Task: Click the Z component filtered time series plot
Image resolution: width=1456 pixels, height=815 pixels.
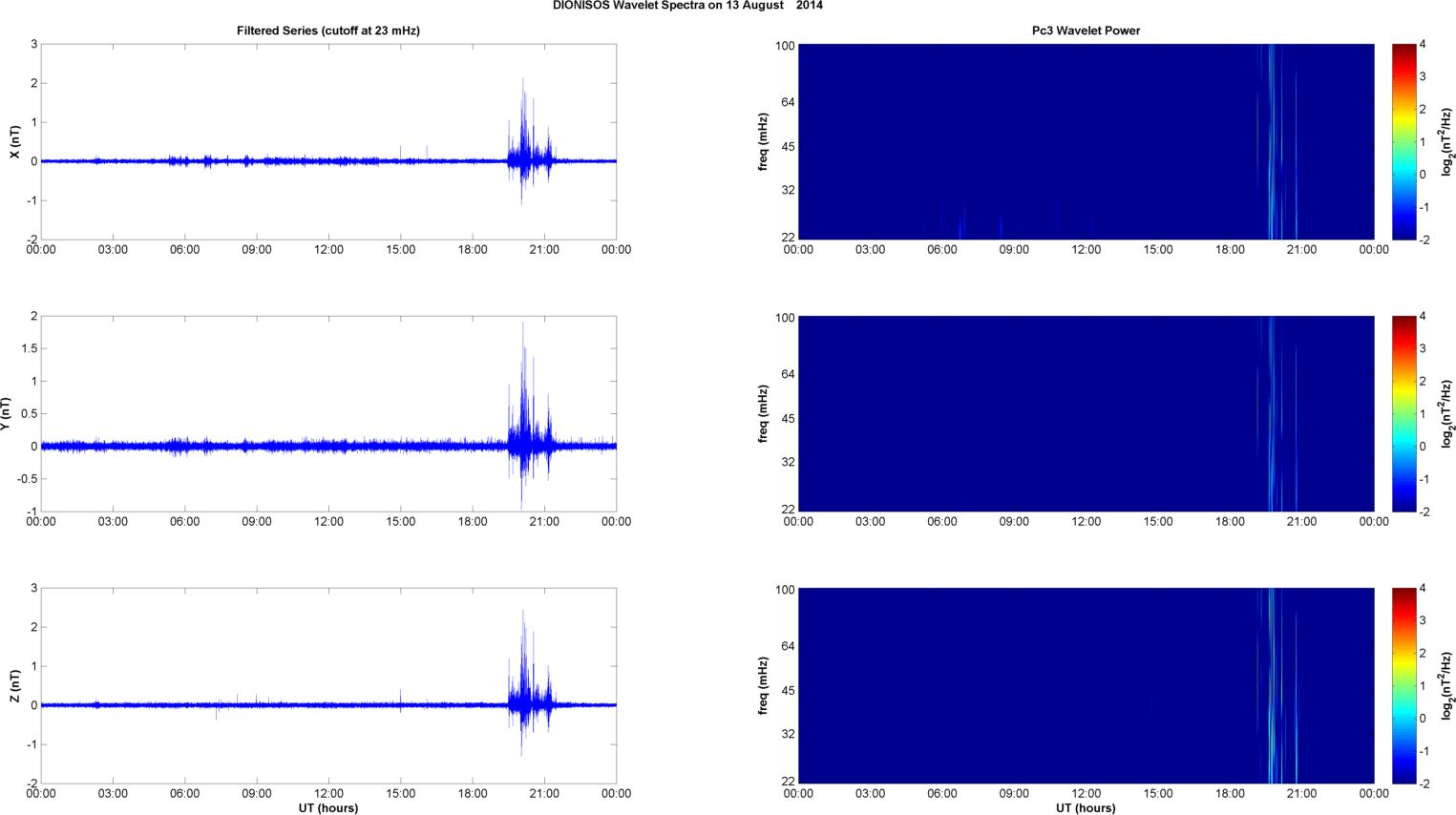Action: pos(328,685)
